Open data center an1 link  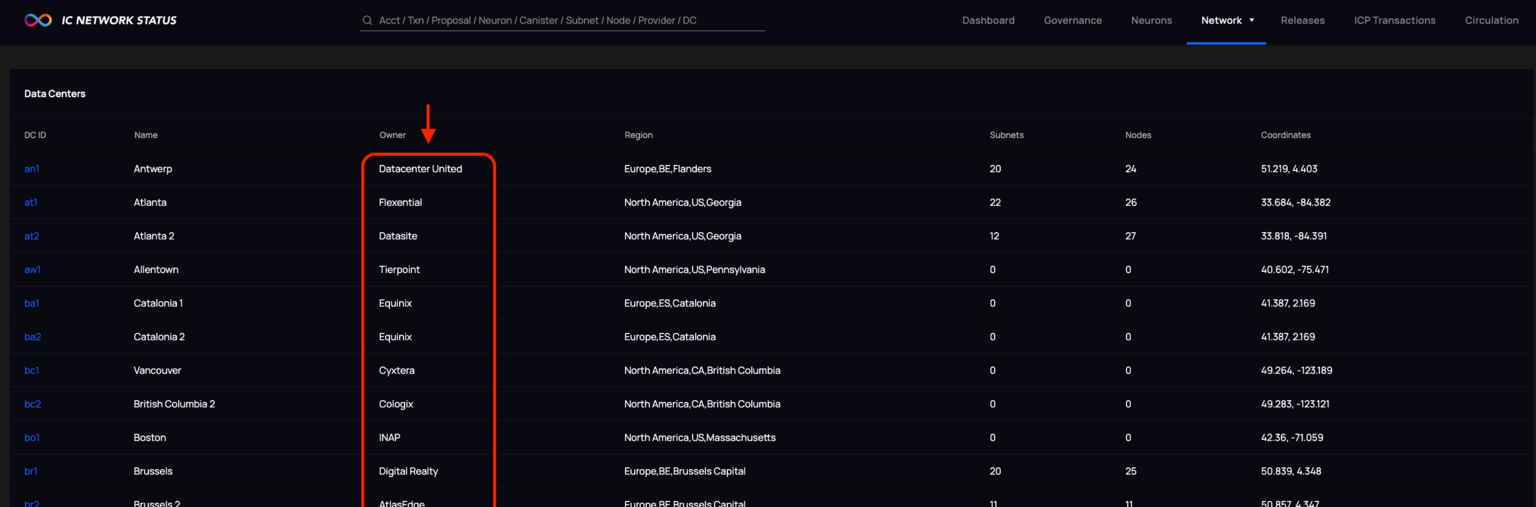pos(32,169)
